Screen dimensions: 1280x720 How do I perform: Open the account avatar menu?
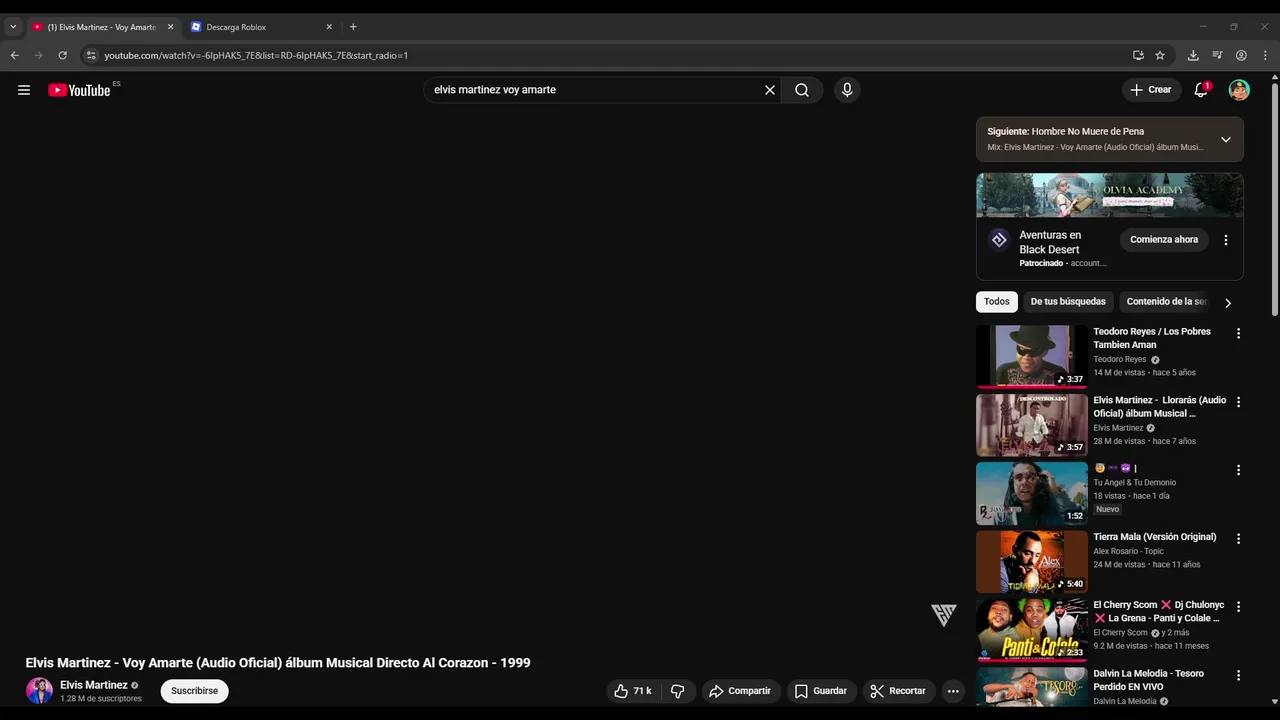tap(1239, 90)
